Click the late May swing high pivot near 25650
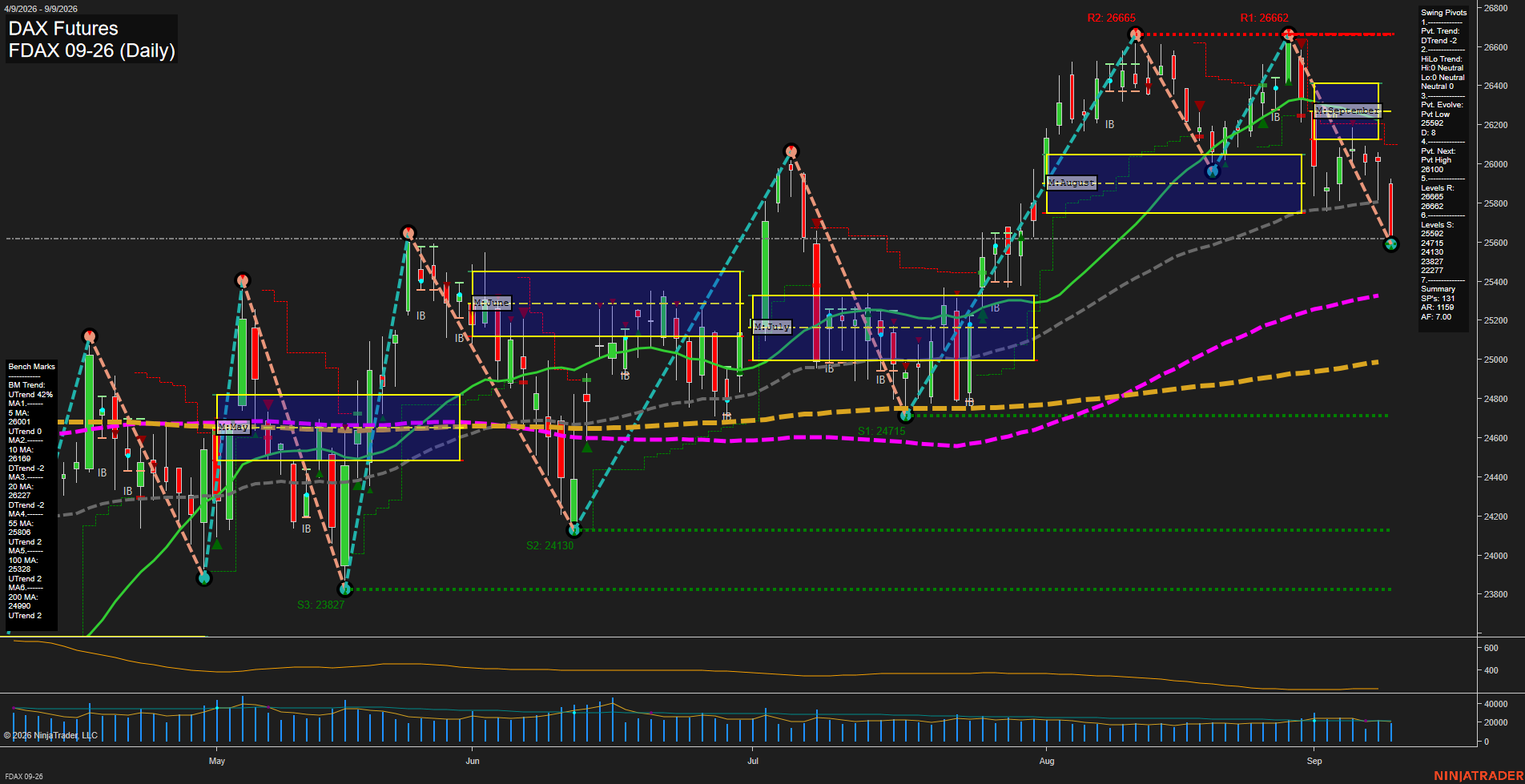Image resolution: width=1525 pixels, height=784 pixels. pos(408,233)
